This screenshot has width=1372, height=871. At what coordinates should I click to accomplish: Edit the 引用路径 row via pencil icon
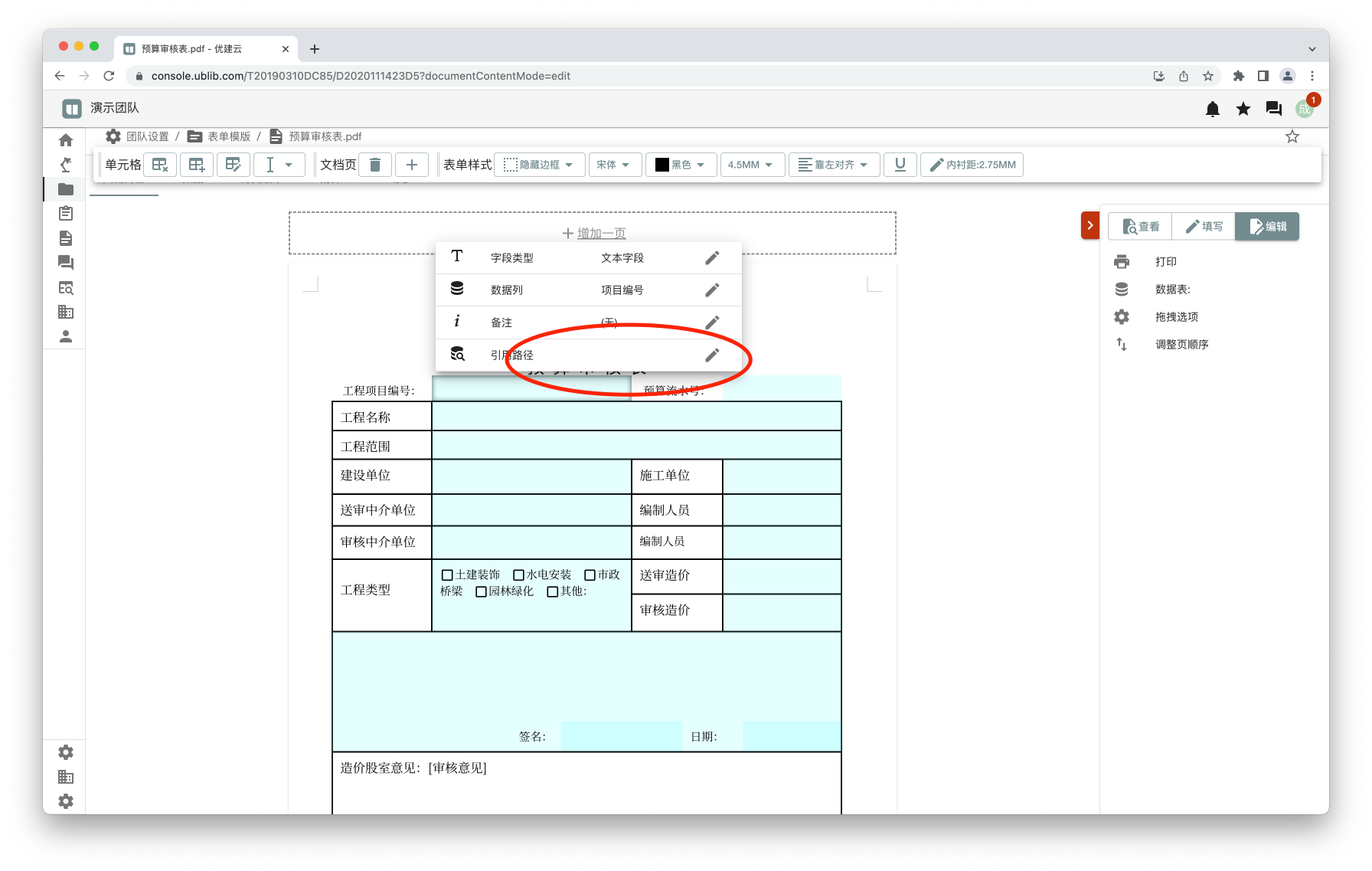712,355
